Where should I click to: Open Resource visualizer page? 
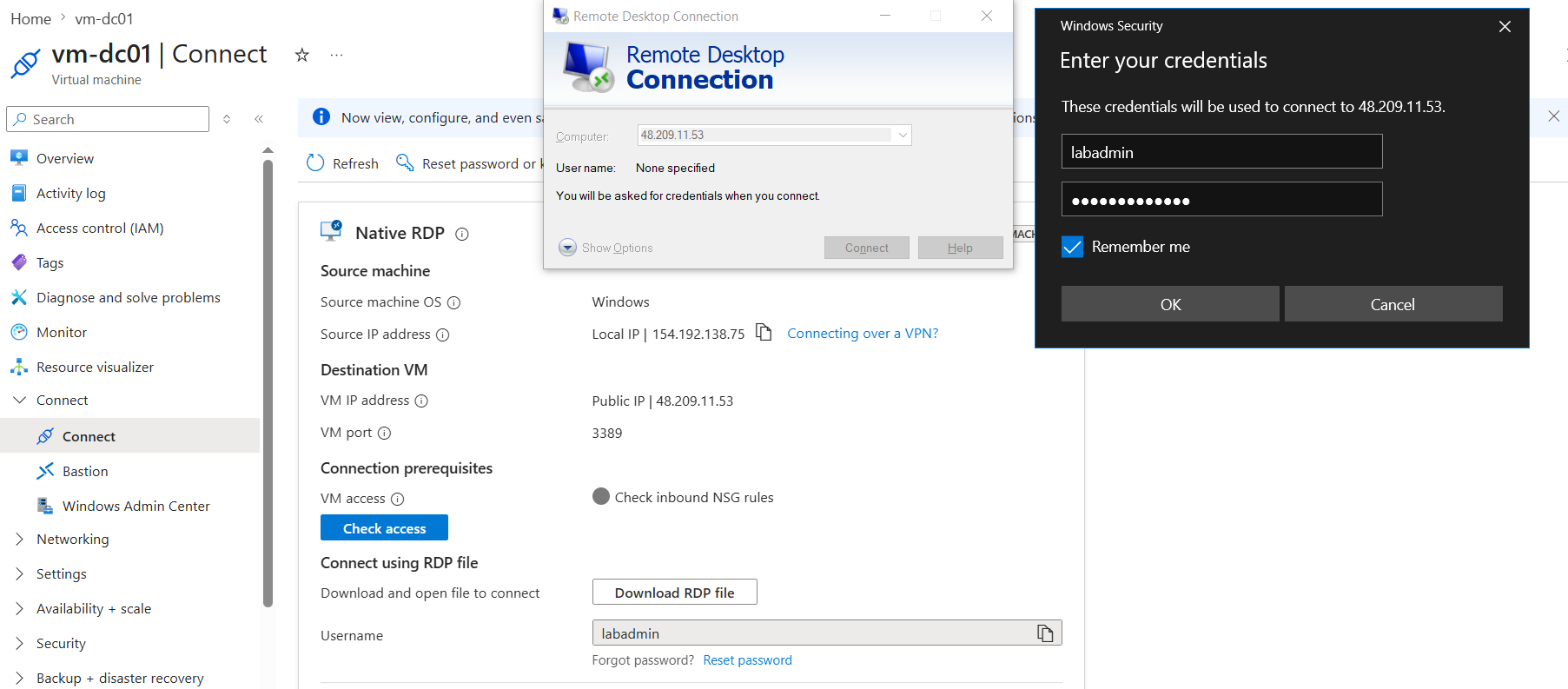(x=95, y=367)
